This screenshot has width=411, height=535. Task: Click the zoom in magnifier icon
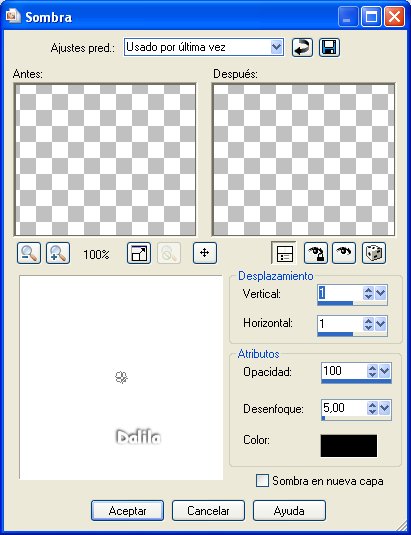58,253
